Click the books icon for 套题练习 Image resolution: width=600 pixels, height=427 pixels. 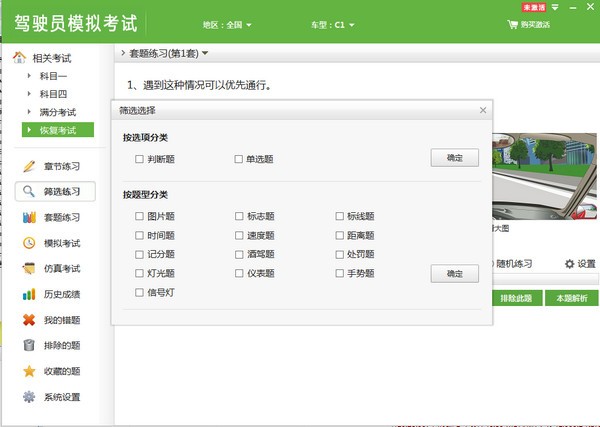(x=29, y=217)
